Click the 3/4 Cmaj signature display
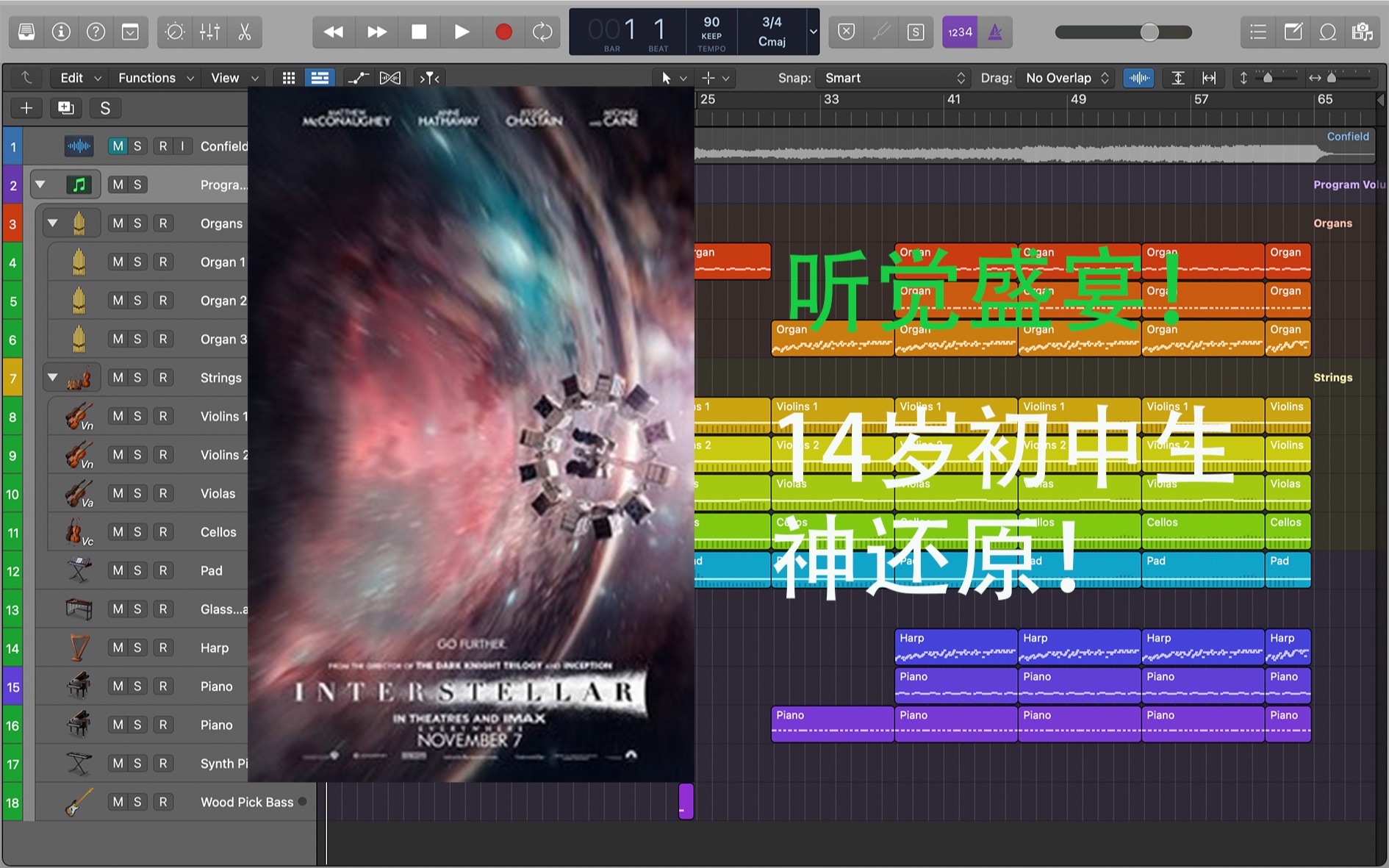The width and height of the screenshot is (1389, 868). point(772,32)
